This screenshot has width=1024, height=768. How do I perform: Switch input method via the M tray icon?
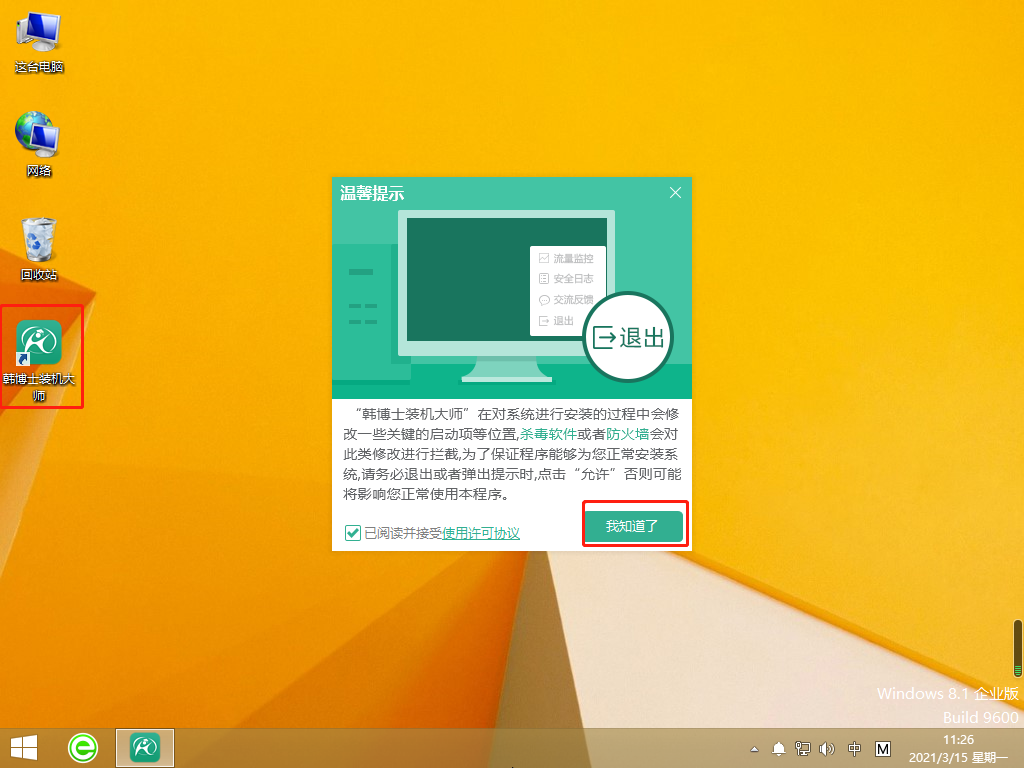tap(883, 748)
